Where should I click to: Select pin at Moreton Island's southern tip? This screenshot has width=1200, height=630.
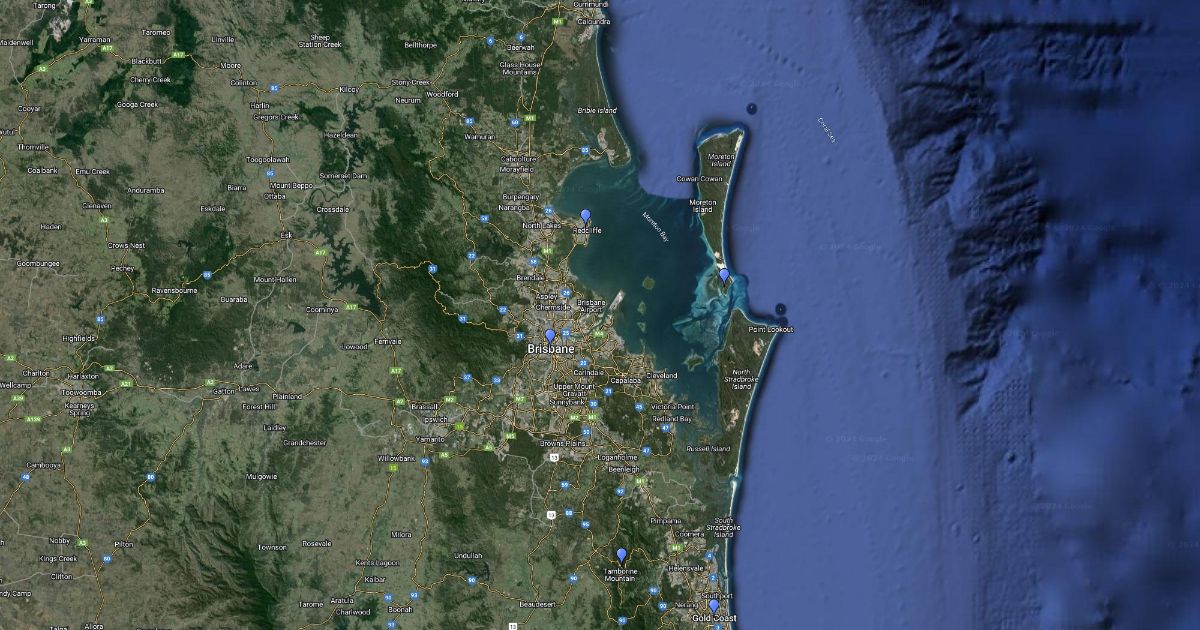(724, 275)
